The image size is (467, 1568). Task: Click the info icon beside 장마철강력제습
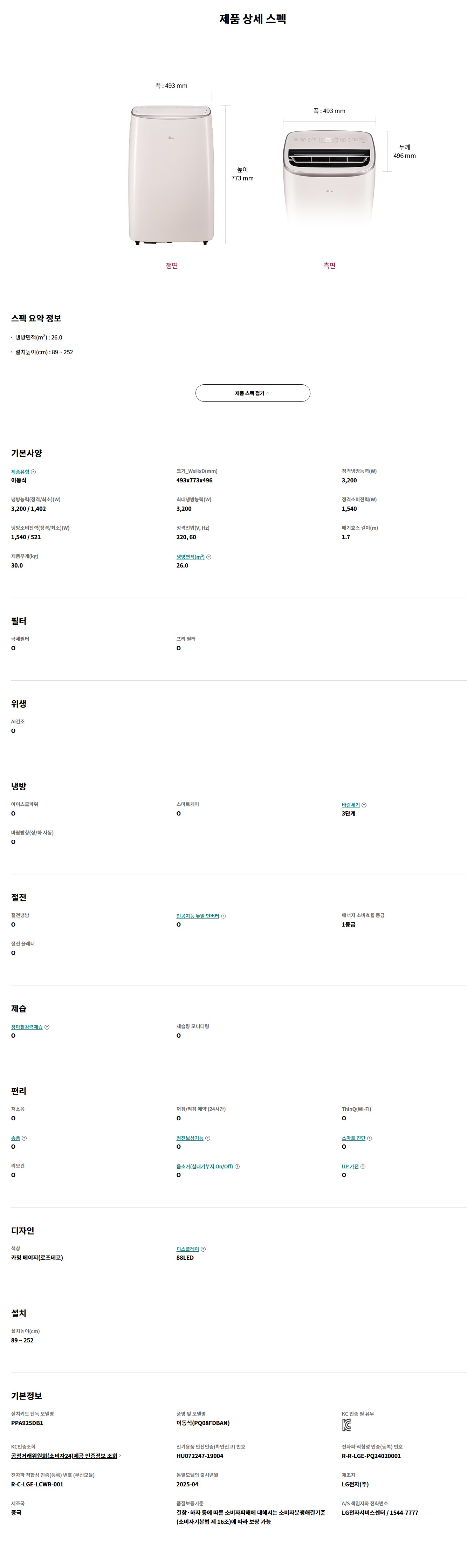(48, 1027)
